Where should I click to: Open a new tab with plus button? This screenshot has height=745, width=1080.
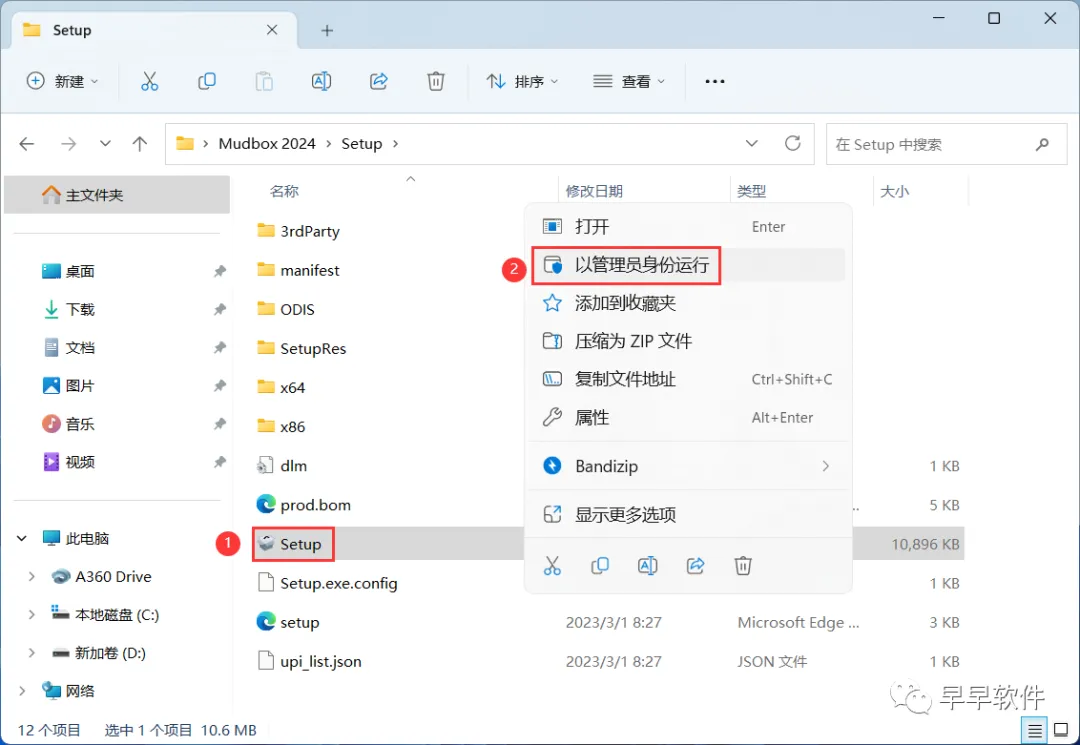click(327, 30)
